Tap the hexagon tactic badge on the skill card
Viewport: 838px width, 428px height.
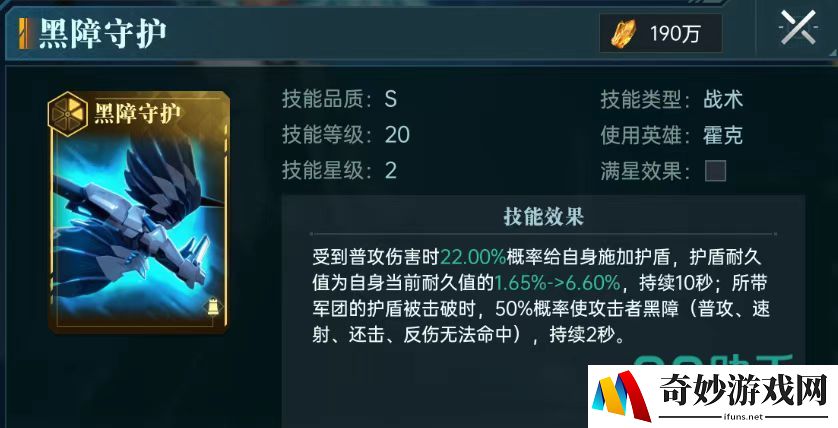(67, 114)
